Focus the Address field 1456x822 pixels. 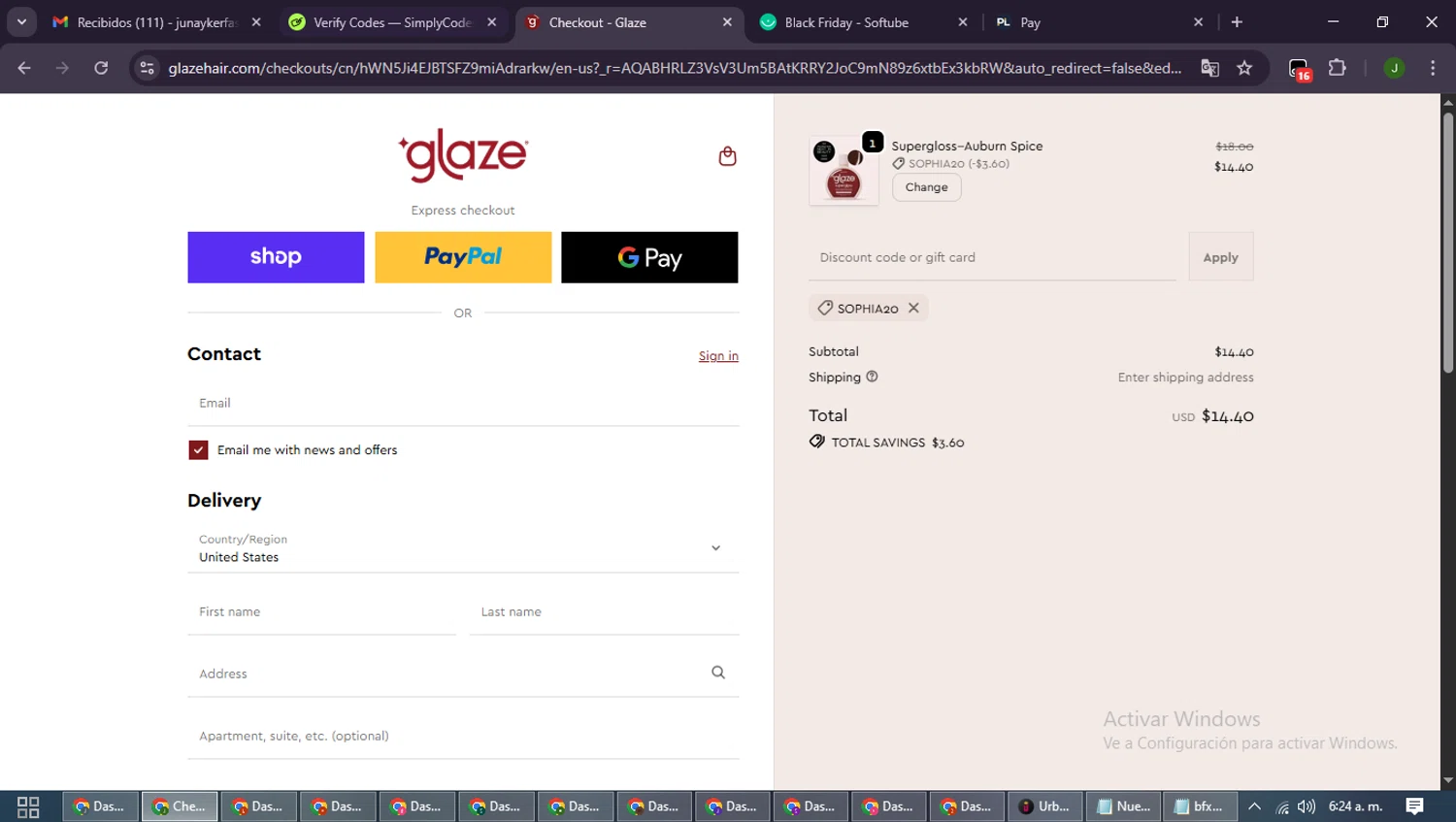tap(463, 674)
